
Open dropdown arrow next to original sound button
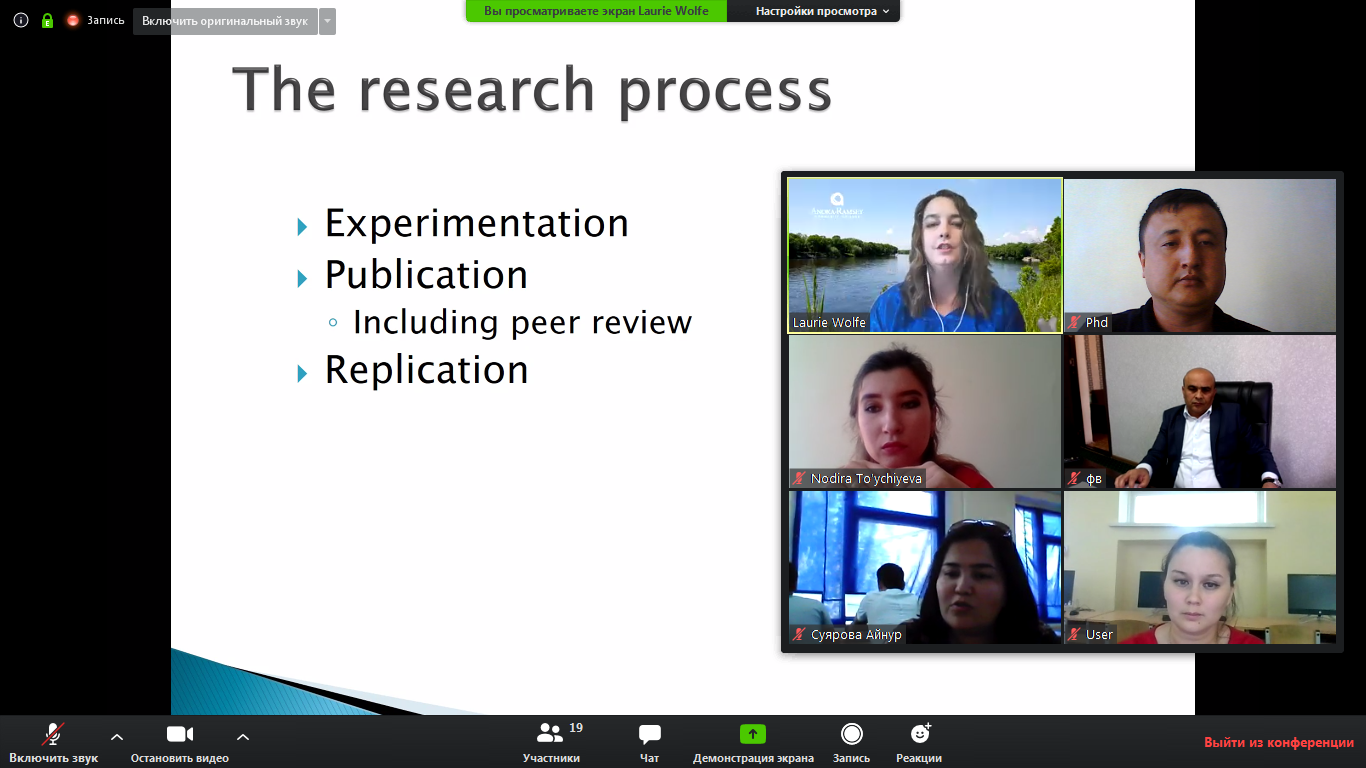(x=327, y=21)
